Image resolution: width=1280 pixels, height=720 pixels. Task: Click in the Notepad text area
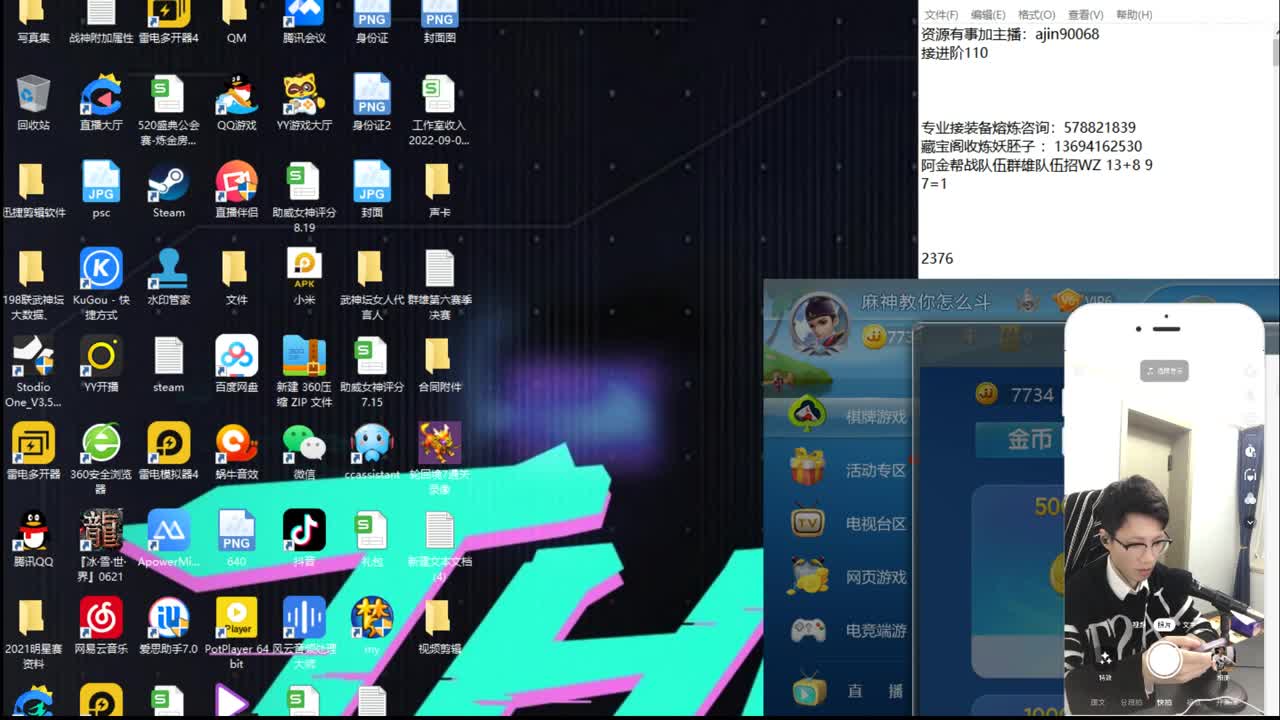pos(1094,150)
